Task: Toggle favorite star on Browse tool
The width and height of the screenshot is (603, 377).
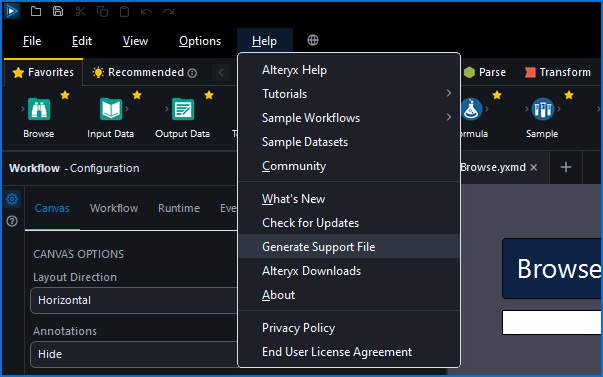Action: click(x=65, y=95)
